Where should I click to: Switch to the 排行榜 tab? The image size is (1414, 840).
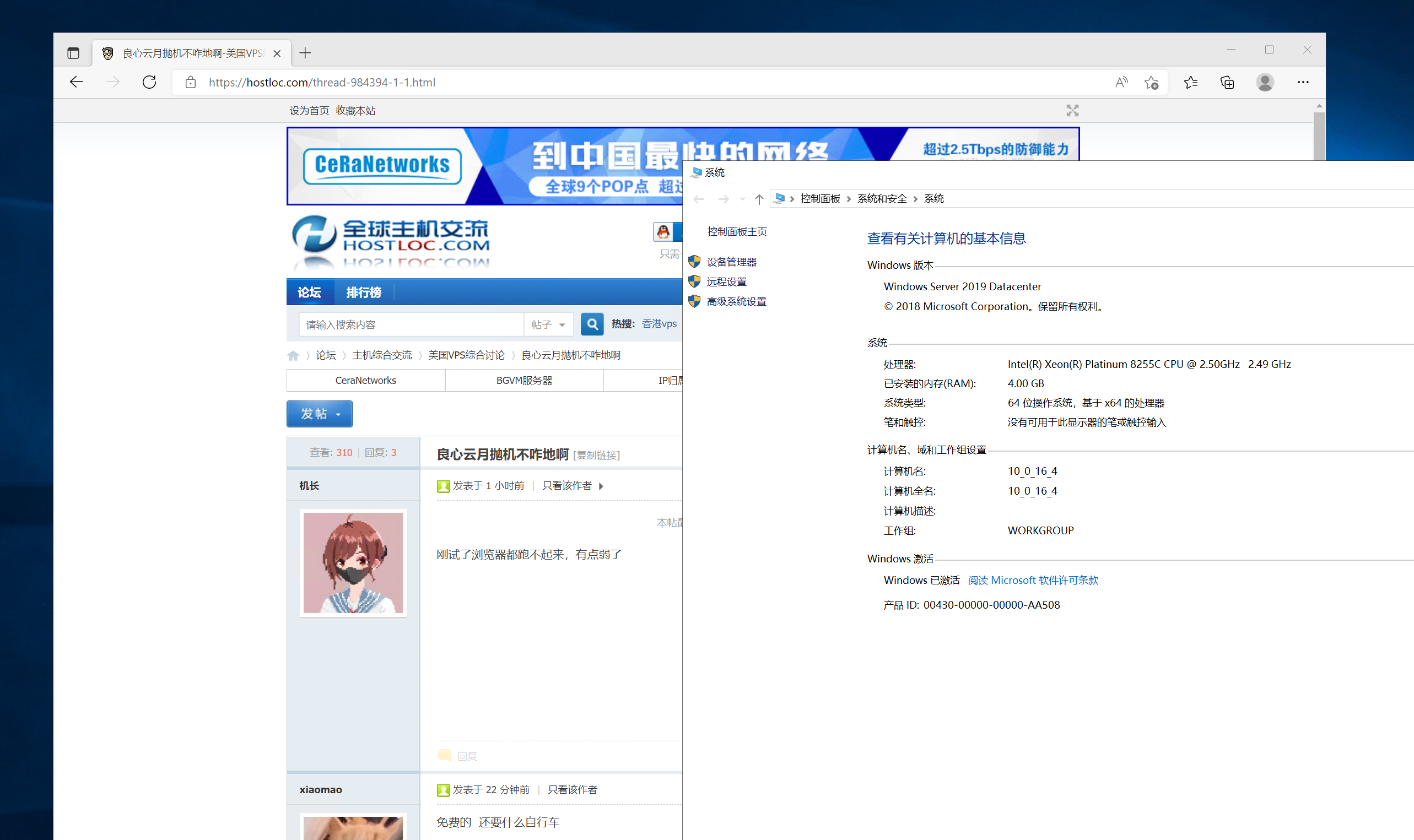point(364,292)
